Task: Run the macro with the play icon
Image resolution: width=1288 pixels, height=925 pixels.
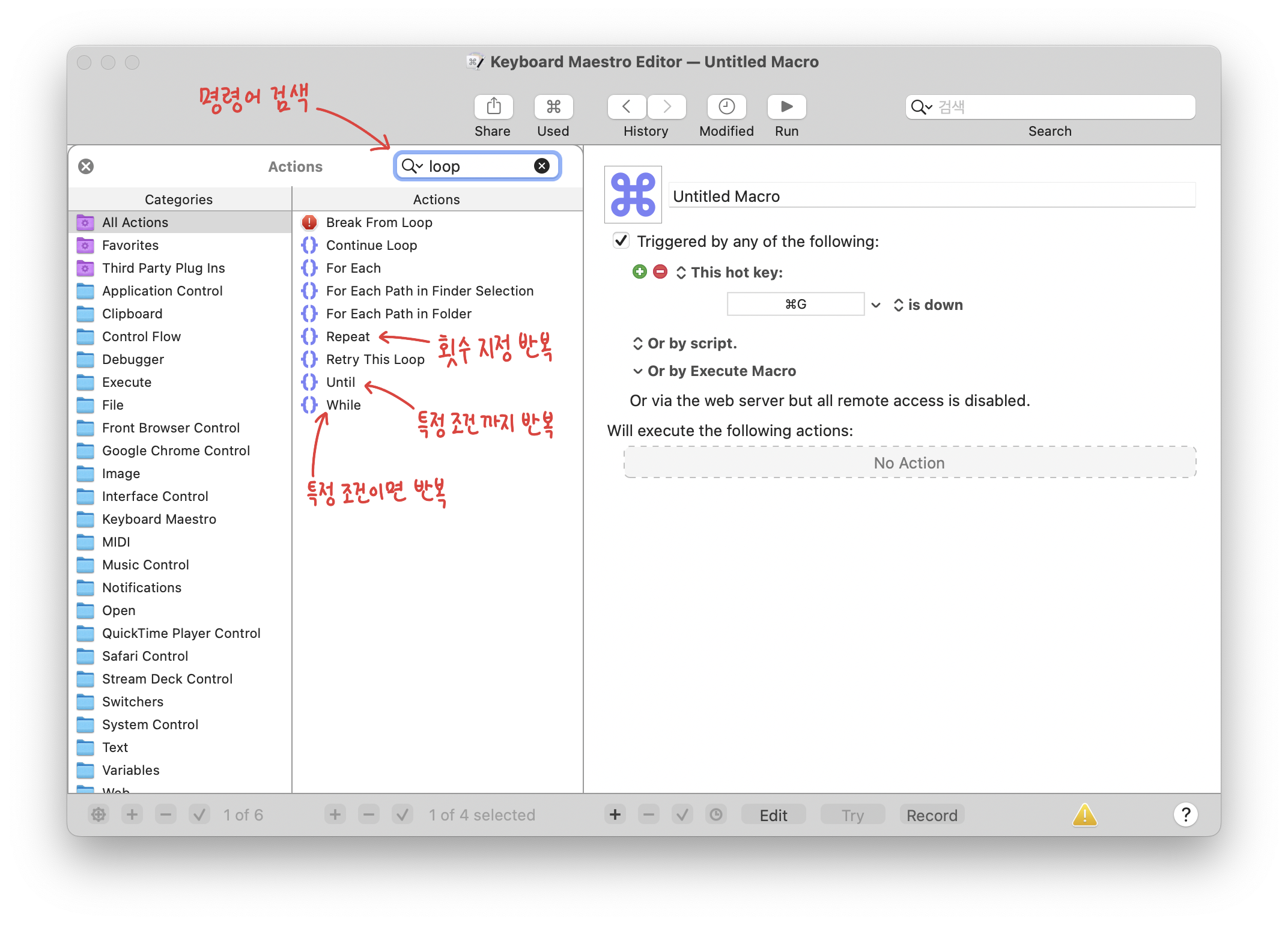Action: click(786, 107)
